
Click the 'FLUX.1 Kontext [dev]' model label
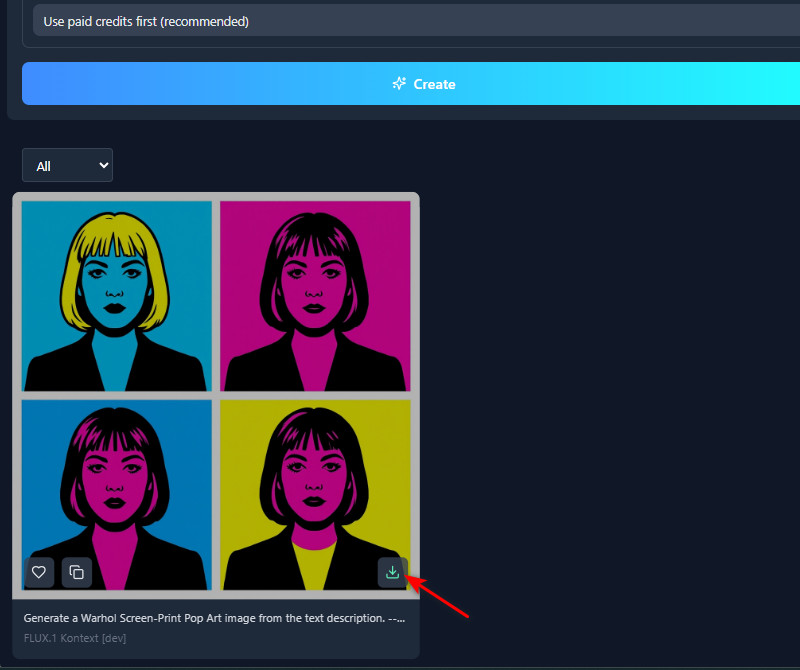tap(75, 638)
